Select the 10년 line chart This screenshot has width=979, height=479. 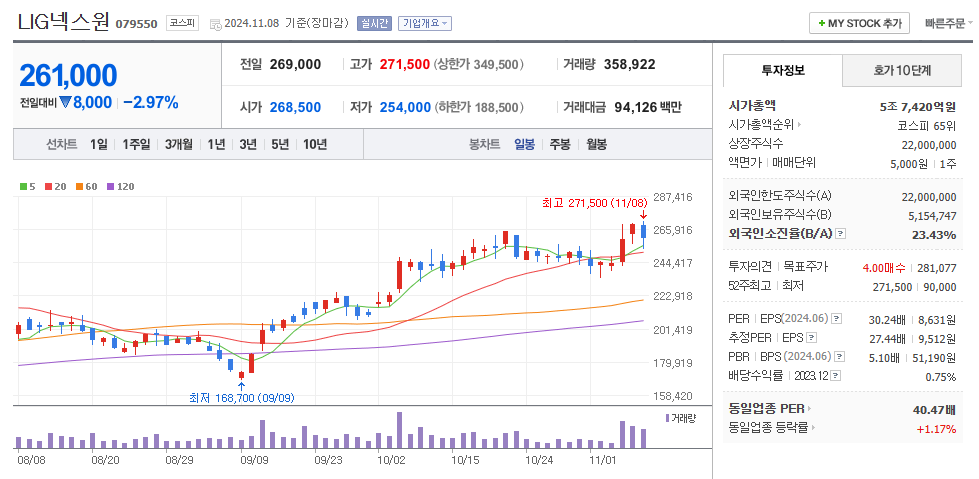315,144
